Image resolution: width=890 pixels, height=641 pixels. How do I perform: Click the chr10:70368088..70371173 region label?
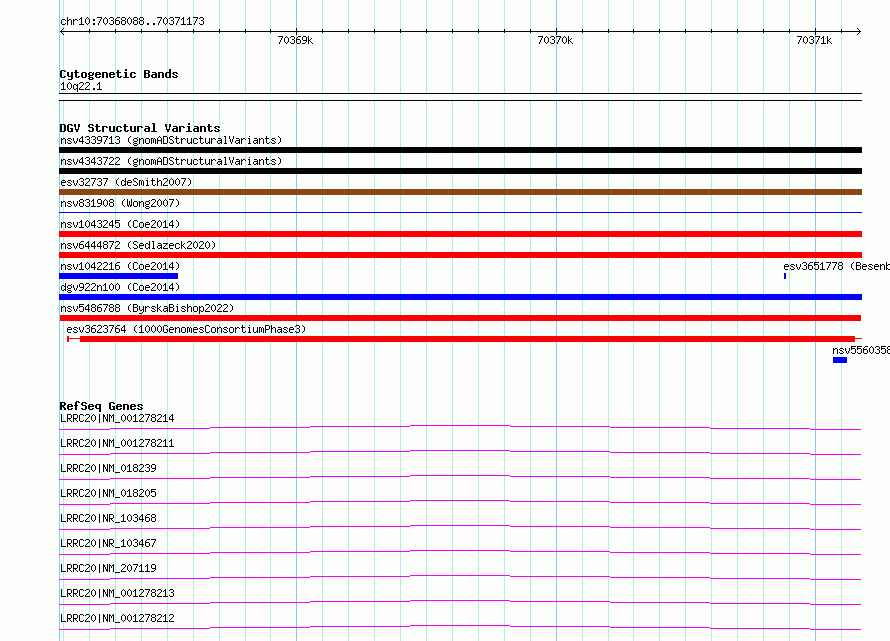point(132,22)
